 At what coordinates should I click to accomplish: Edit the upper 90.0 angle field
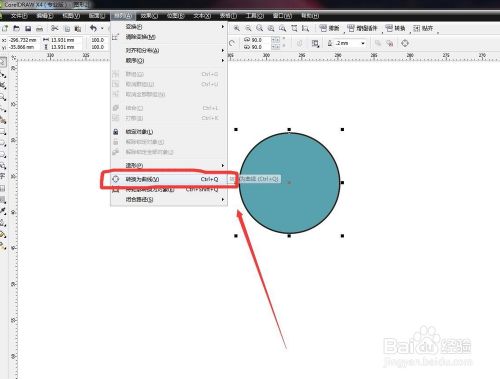tap(261, 40)
